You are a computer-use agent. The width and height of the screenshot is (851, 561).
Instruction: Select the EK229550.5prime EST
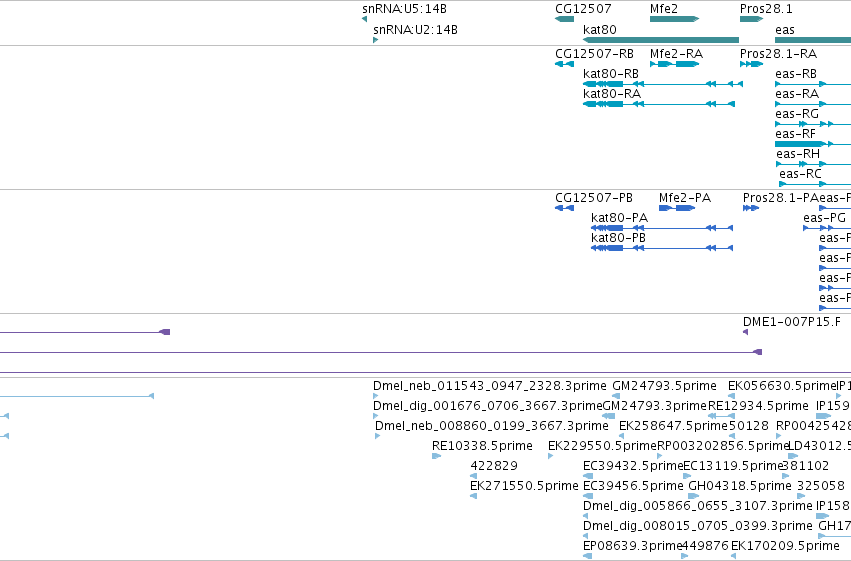551,456
